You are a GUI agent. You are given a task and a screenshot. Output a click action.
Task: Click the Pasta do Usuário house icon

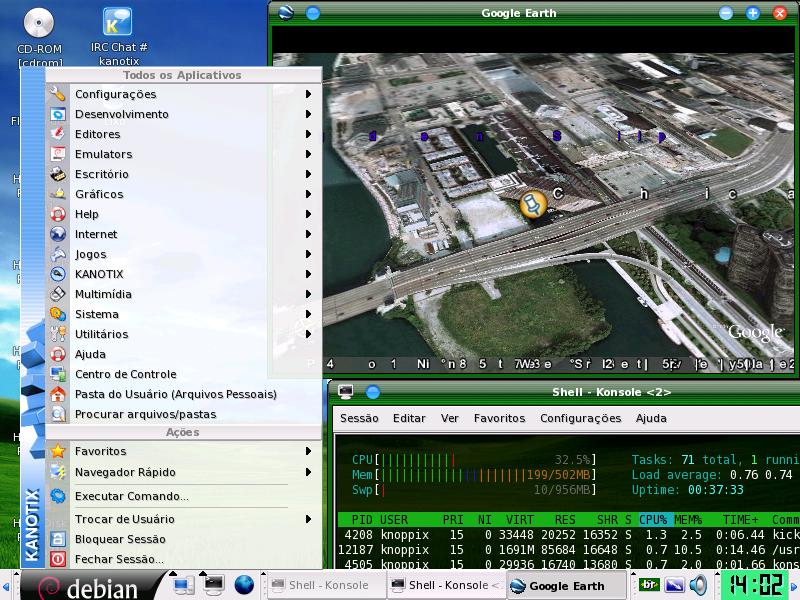(x=58, y=394)
